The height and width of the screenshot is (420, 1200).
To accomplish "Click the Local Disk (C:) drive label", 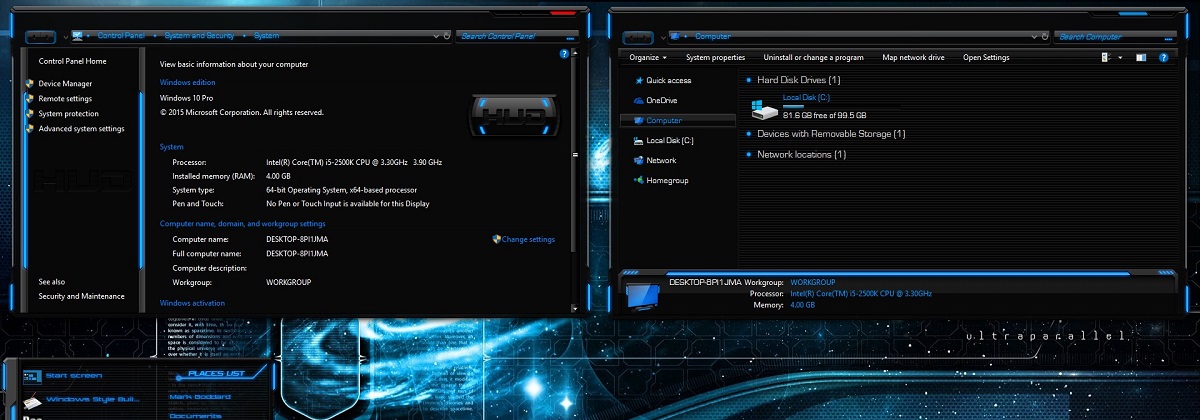I will (x=806, y=97).
